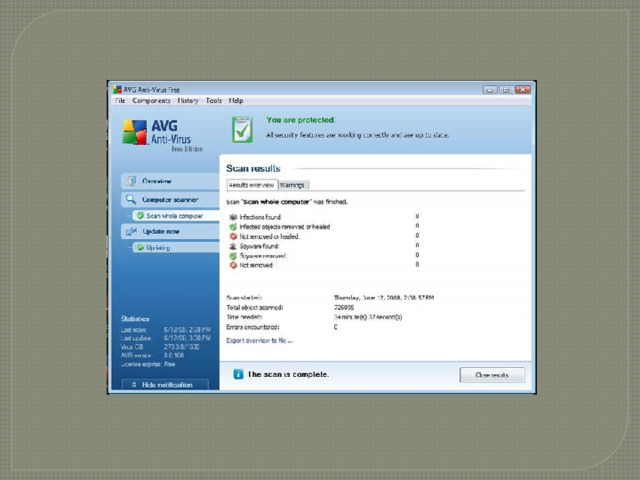Viewport: 640px width, 480px height.
Task: Click the 726095 objects scanned value
Action: point(344,307)
